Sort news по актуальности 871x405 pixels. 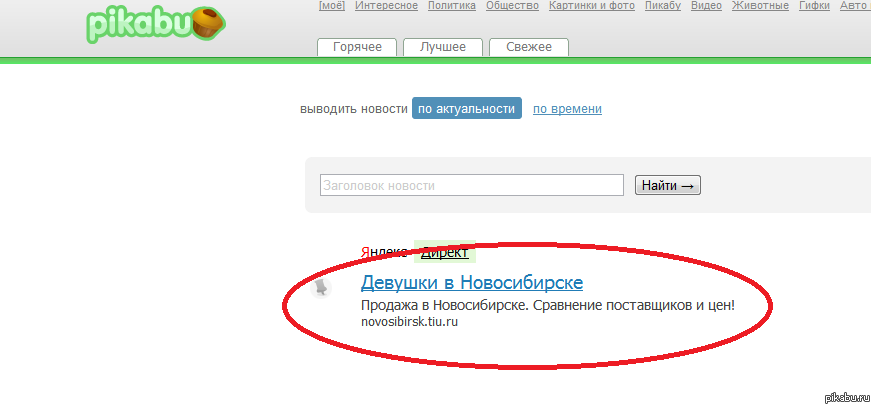[x=467, y=109]
